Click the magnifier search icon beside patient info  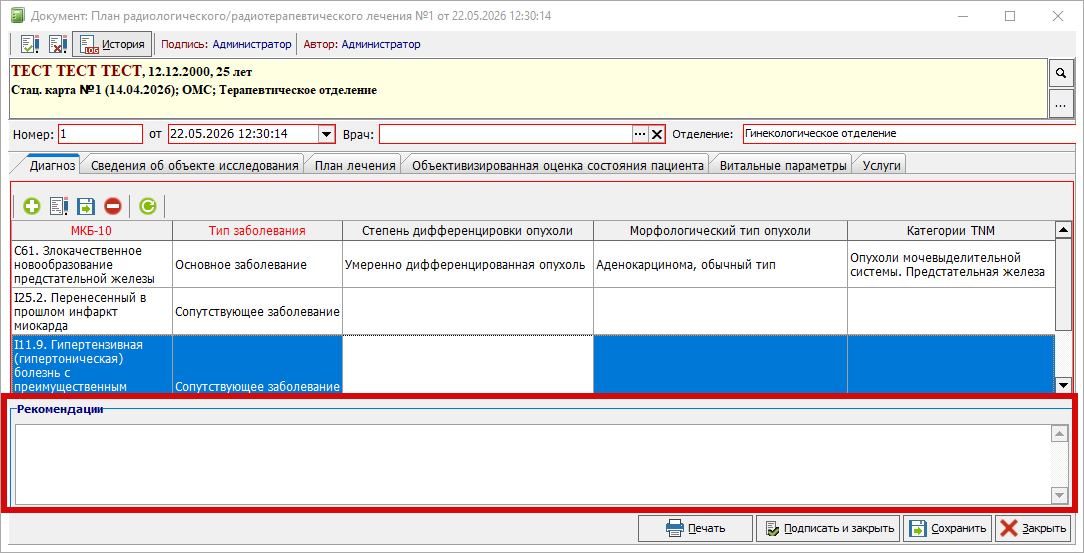coord(1062,72)
